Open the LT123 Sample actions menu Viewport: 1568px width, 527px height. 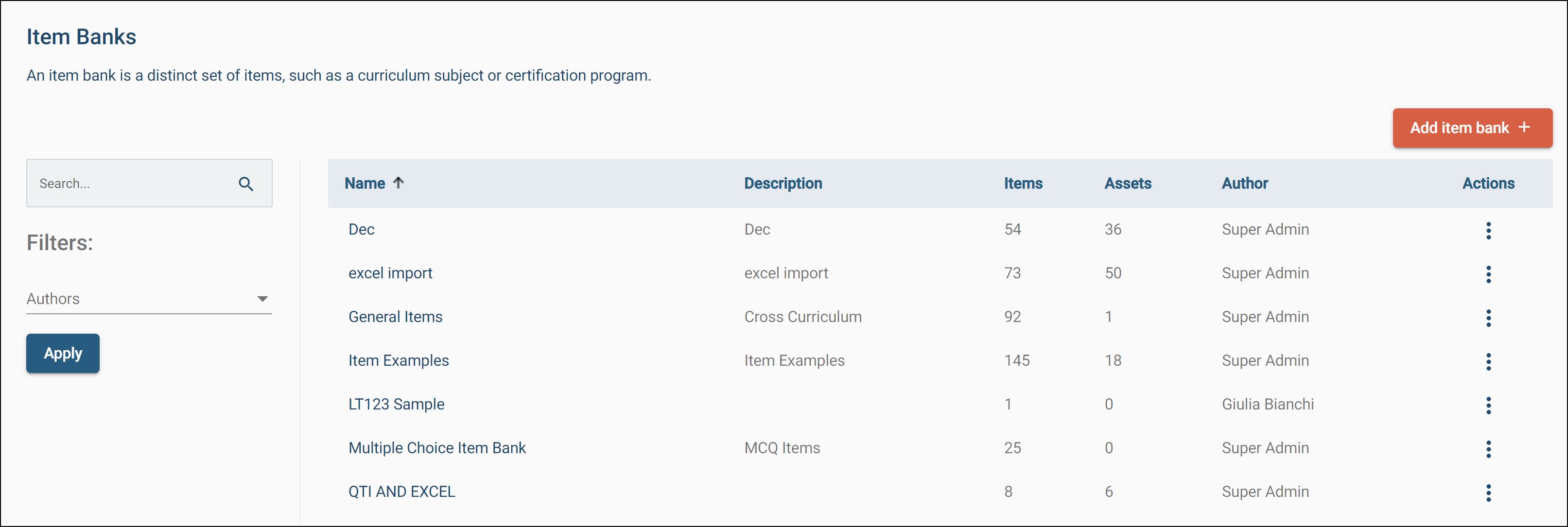point(1489,405)
